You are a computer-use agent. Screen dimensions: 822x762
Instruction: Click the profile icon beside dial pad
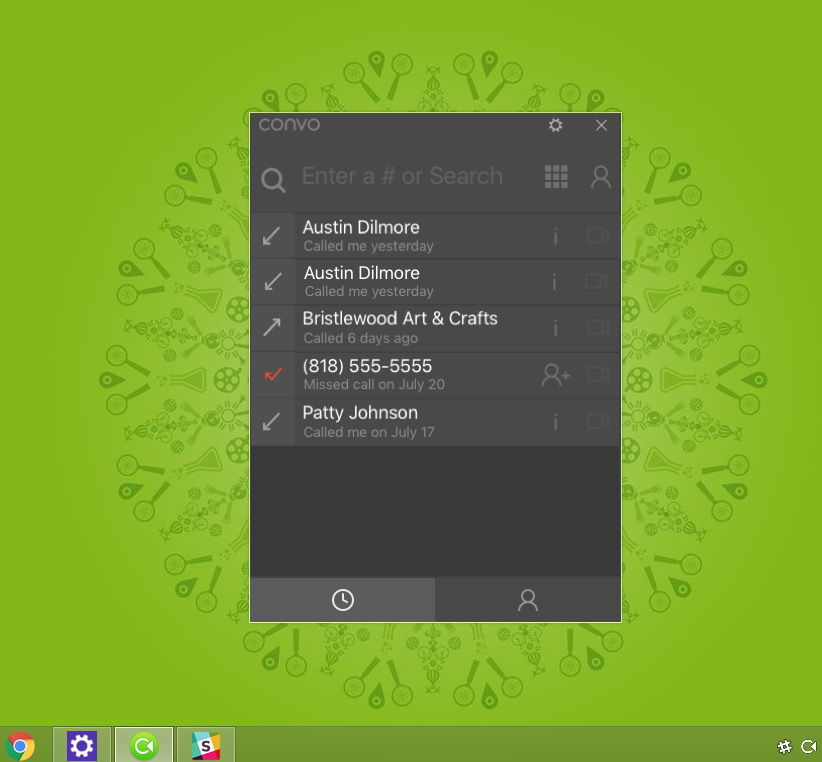600,177
